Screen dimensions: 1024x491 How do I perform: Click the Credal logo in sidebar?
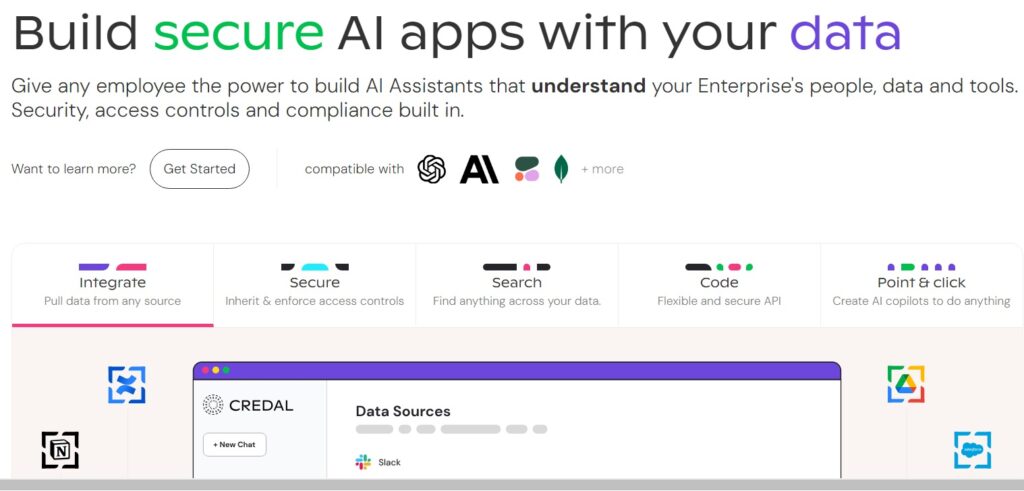tap(248, 405)
